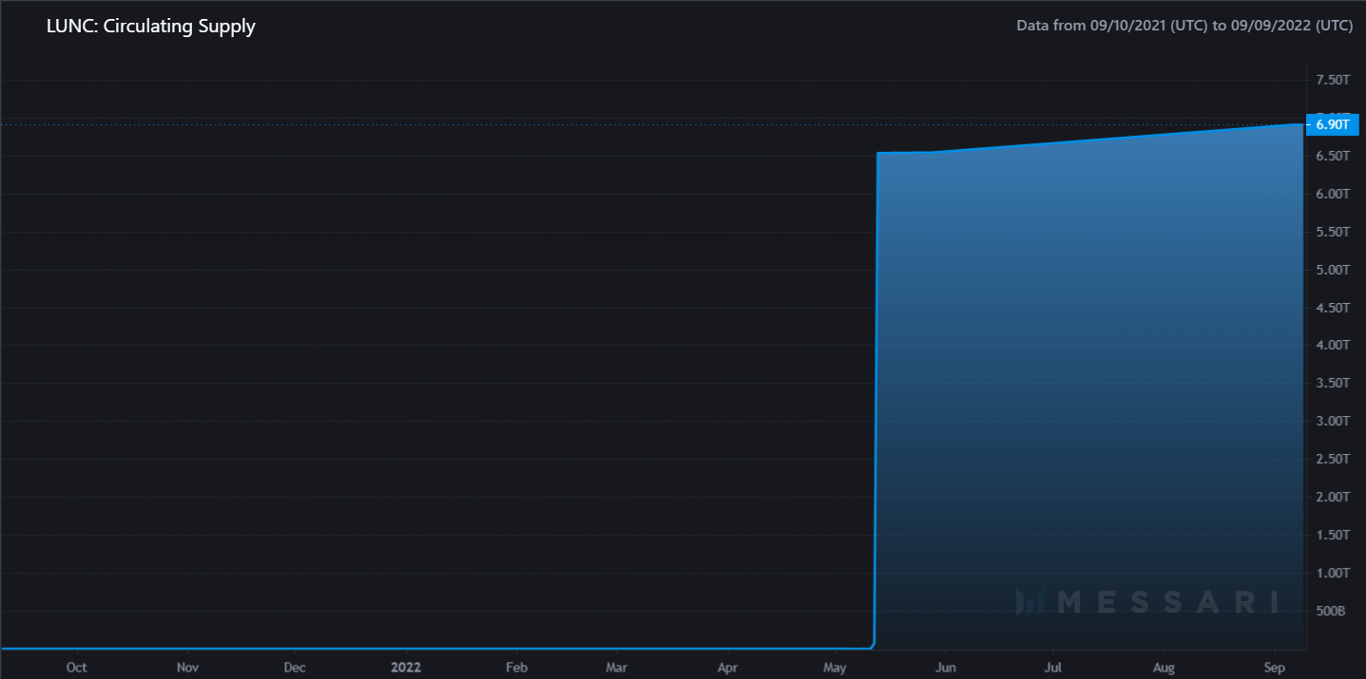Image resolution: width=1366 pixels, height=679 pixels.
Task: Select the Jun label on the time axis
Action: coord(945,666)
